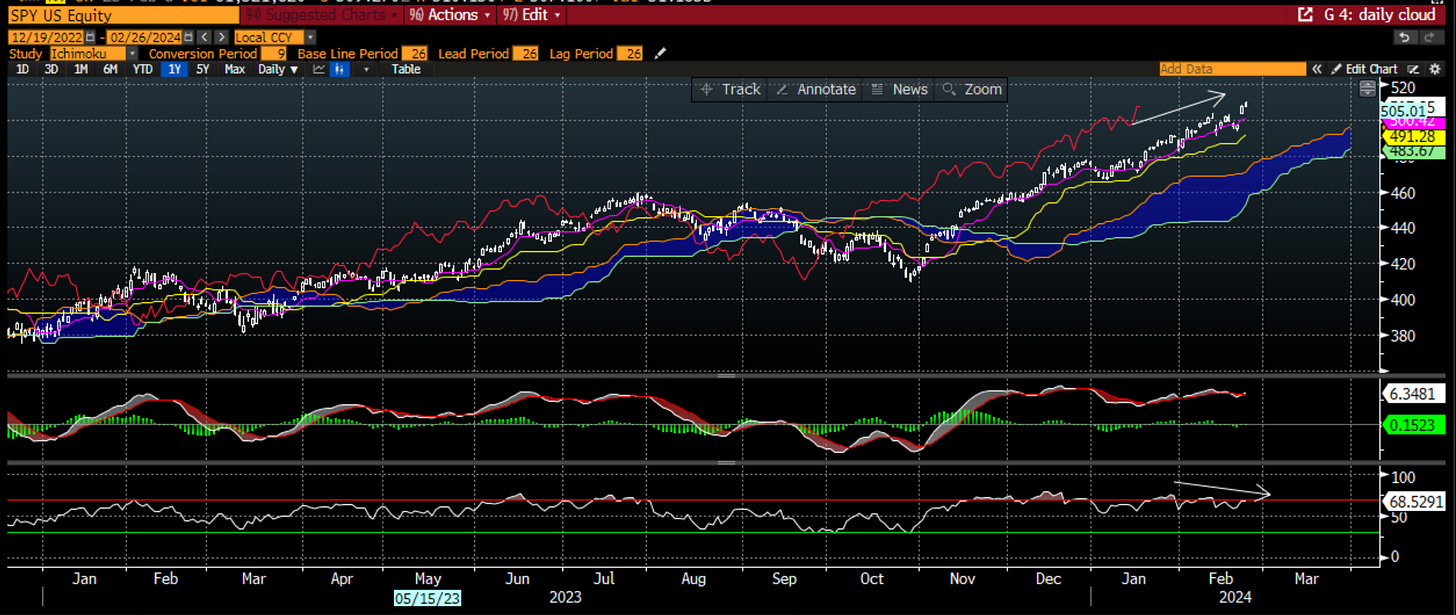Image resolution: width=1456 pixels, height=615 pixels.
Task: Open the Annotate tool
Action: (x=815, y=89)
